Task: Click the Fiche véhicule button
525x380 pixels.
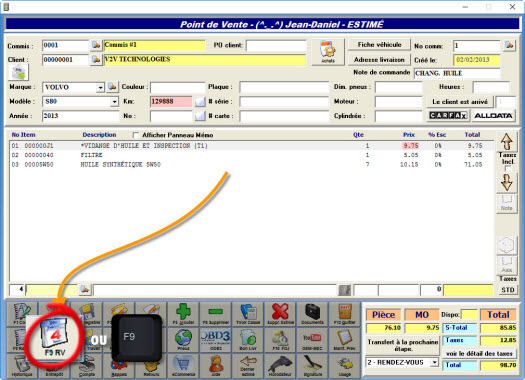Action: (x=379, y=45)
